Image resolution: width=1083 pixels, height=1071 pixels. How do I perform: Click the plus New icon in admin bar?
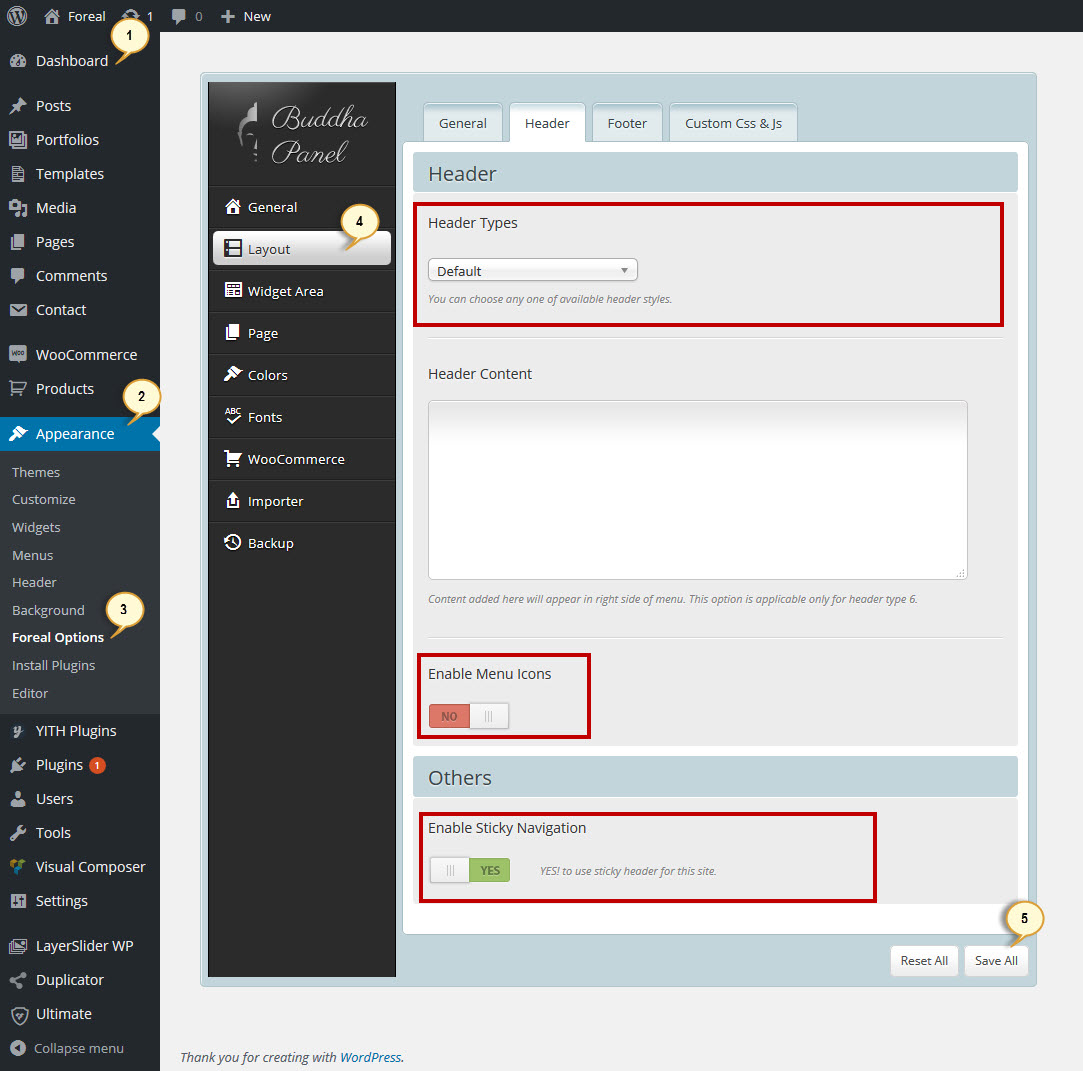tap(228, 17)
